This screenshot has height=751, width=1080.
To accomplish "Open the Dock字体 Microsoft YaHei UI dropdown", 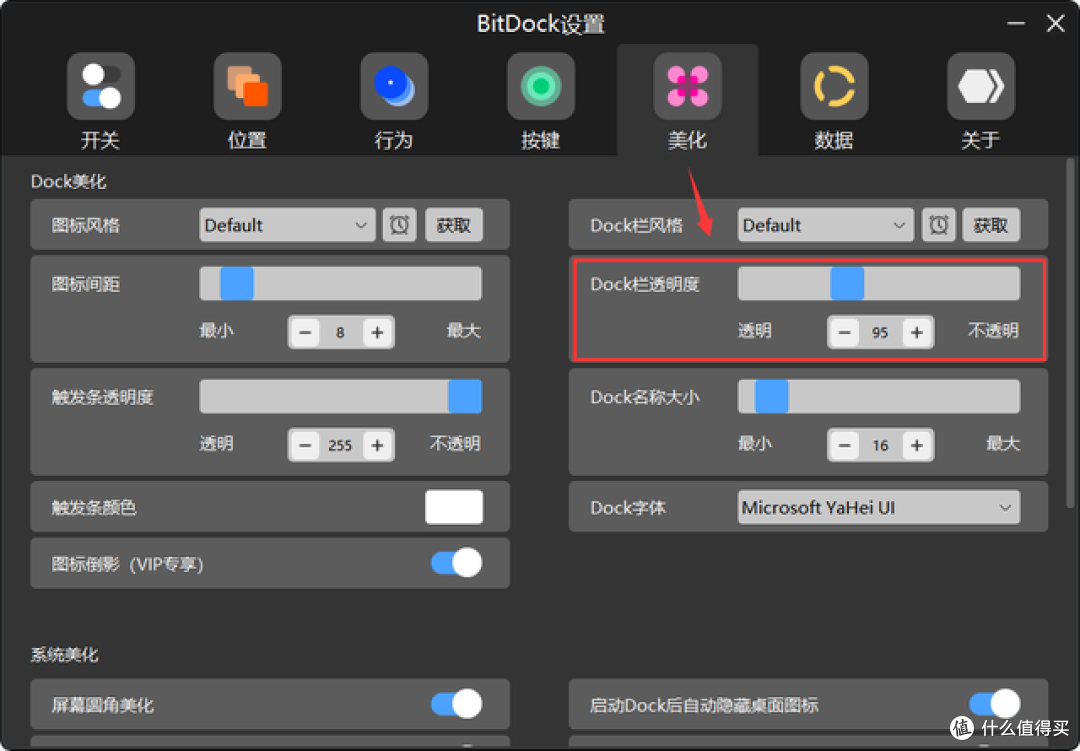I will point(879,507).
